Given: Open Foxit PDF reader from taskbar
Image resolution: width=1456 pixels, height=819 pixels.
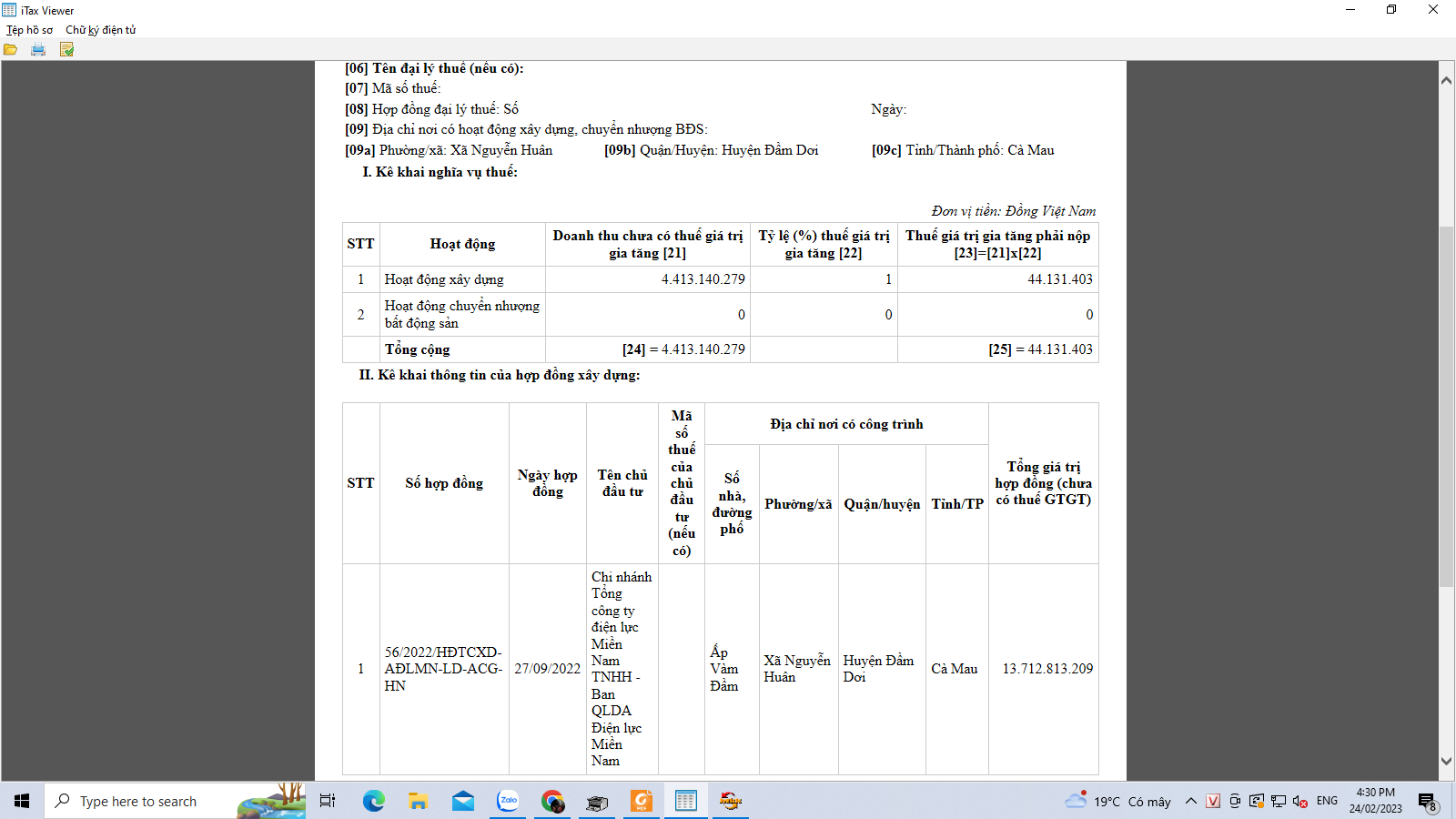Looking at the screenshot, I should pyautogui.click(x=642, y=801).
